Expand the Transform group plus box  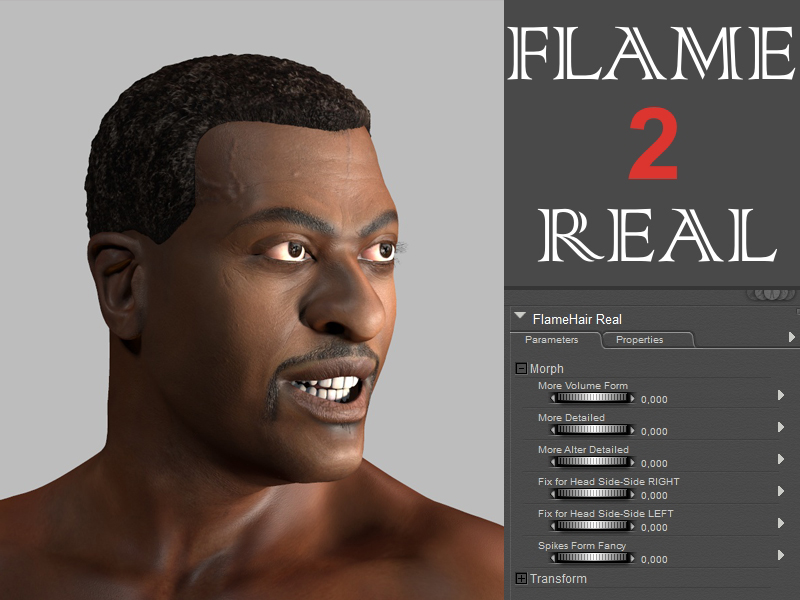pyautogui.click(x=521, y=579)
